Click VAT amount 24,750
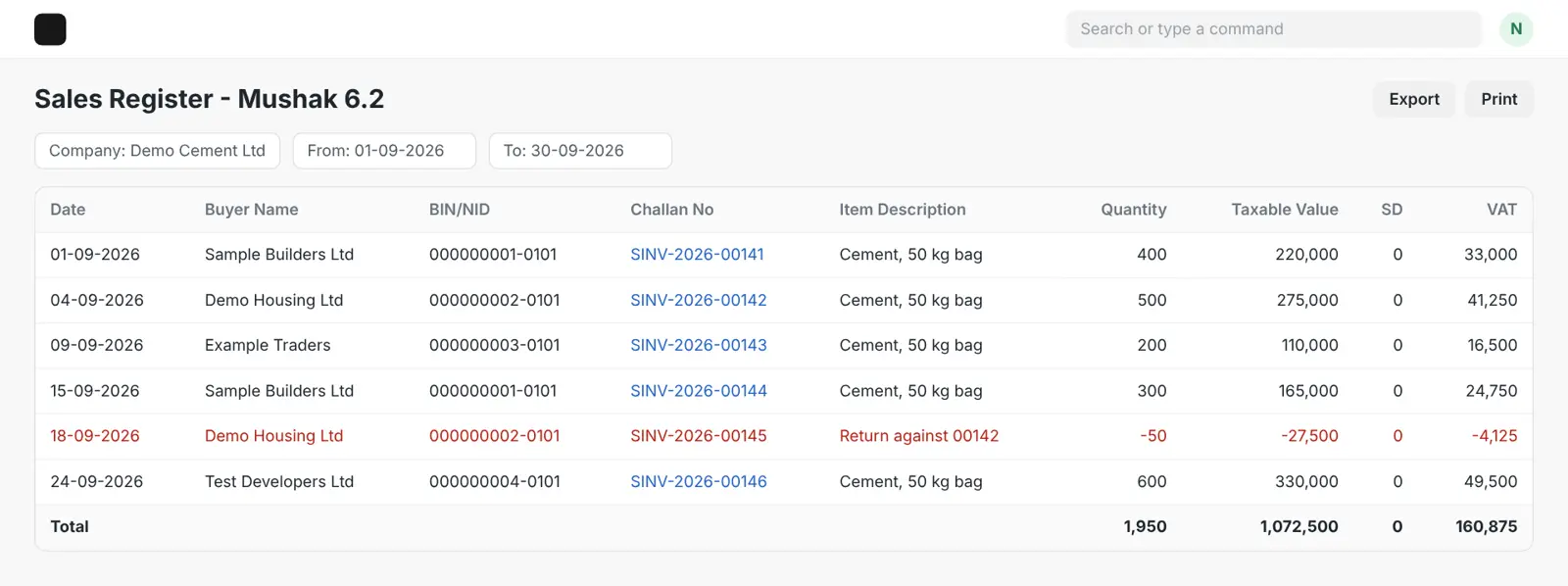The height and width of the screenshot is (586, 1568). pos(1492,391)
